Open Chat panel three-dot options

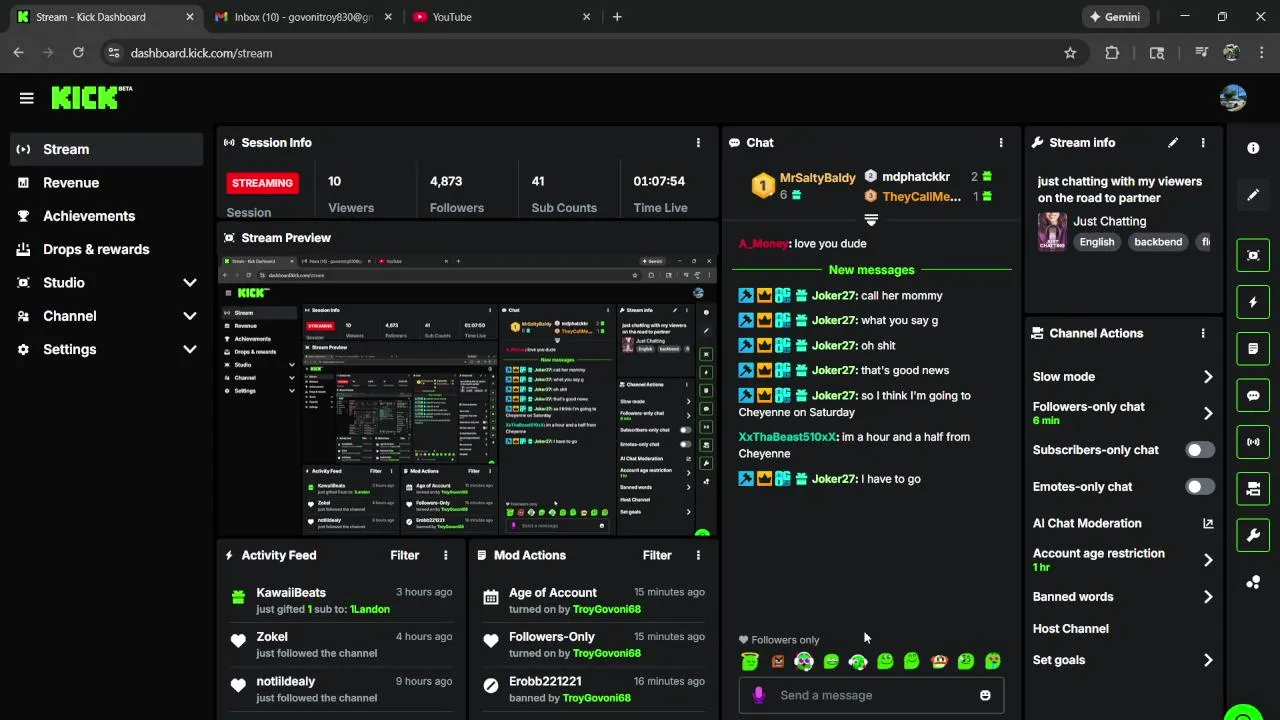point(1001,143)
